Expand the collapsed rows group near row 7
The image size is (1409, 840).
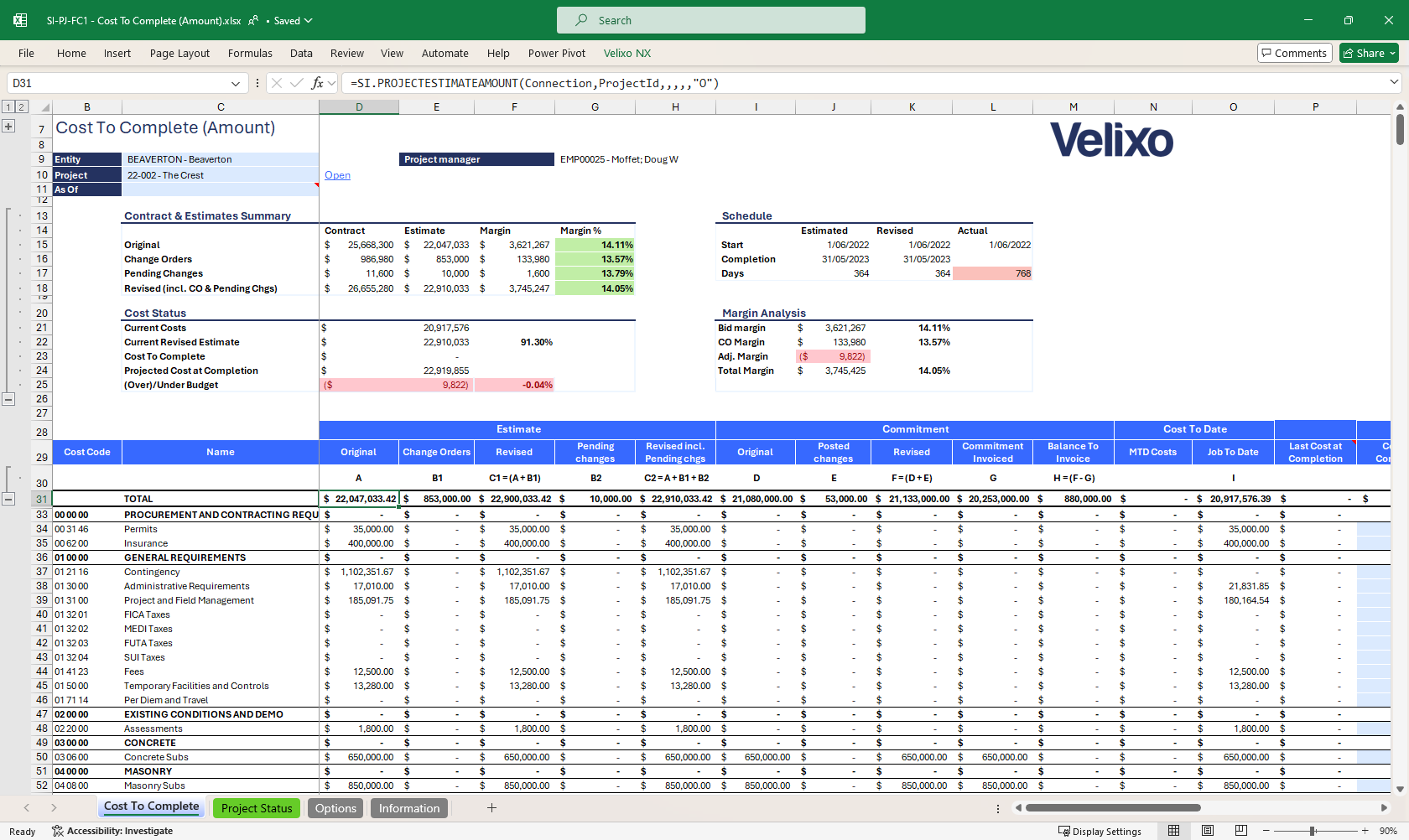(8, 127)
